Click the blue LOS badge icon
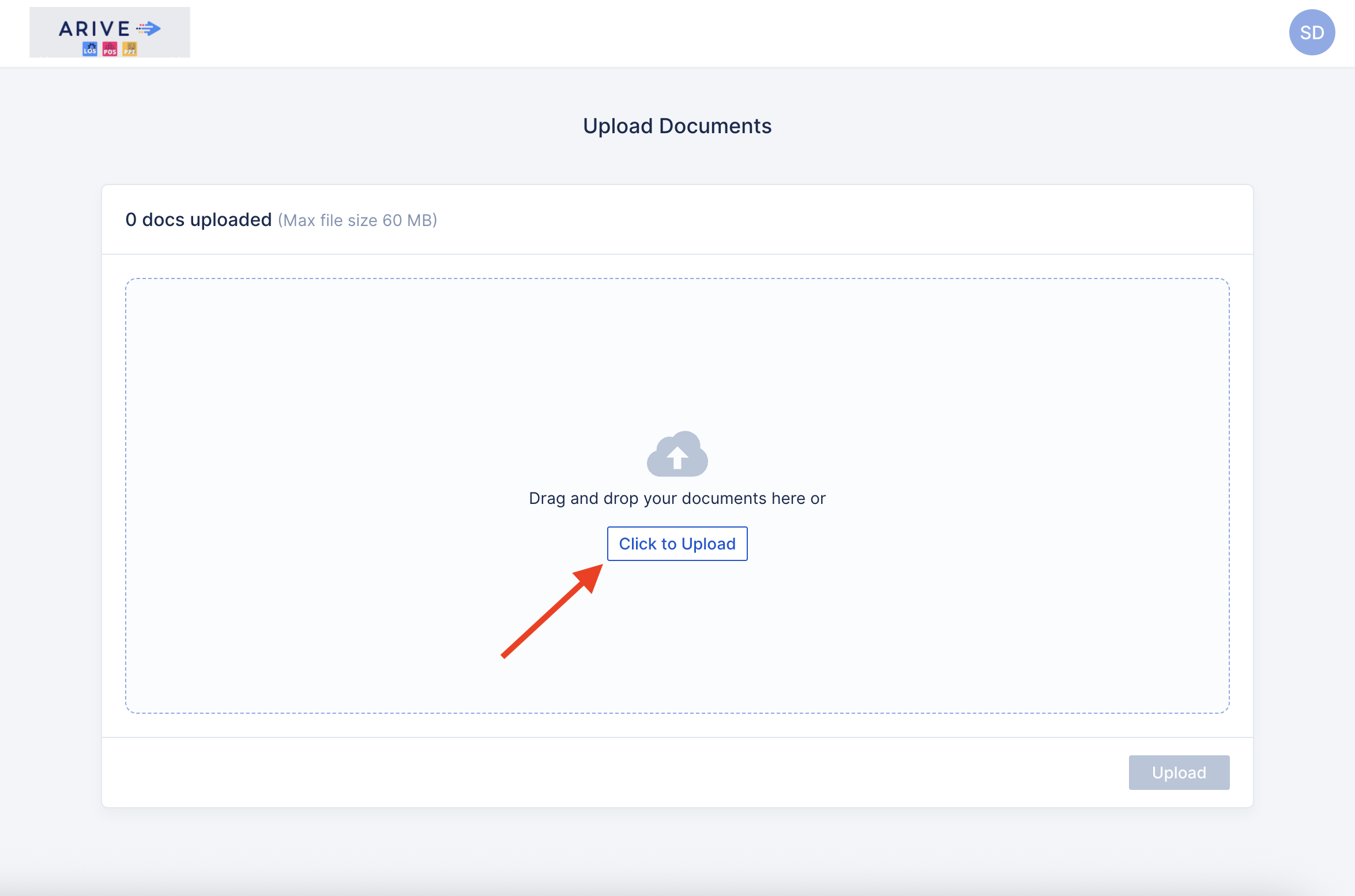Image resolution: width=1355 pixels, height=896 pixels. click(90, 49)
